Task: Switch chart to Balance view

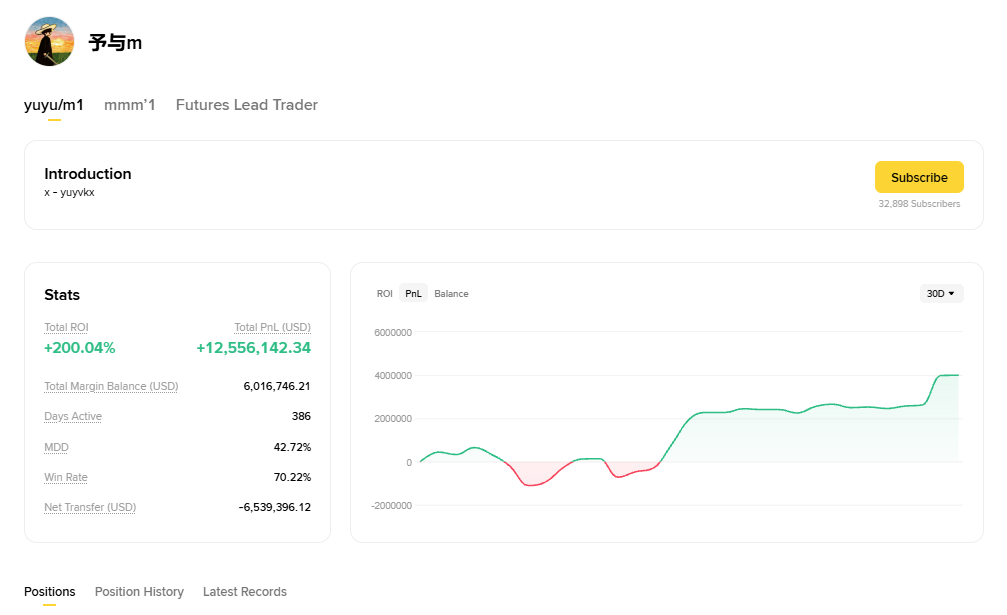Action: tap(451, 293)
